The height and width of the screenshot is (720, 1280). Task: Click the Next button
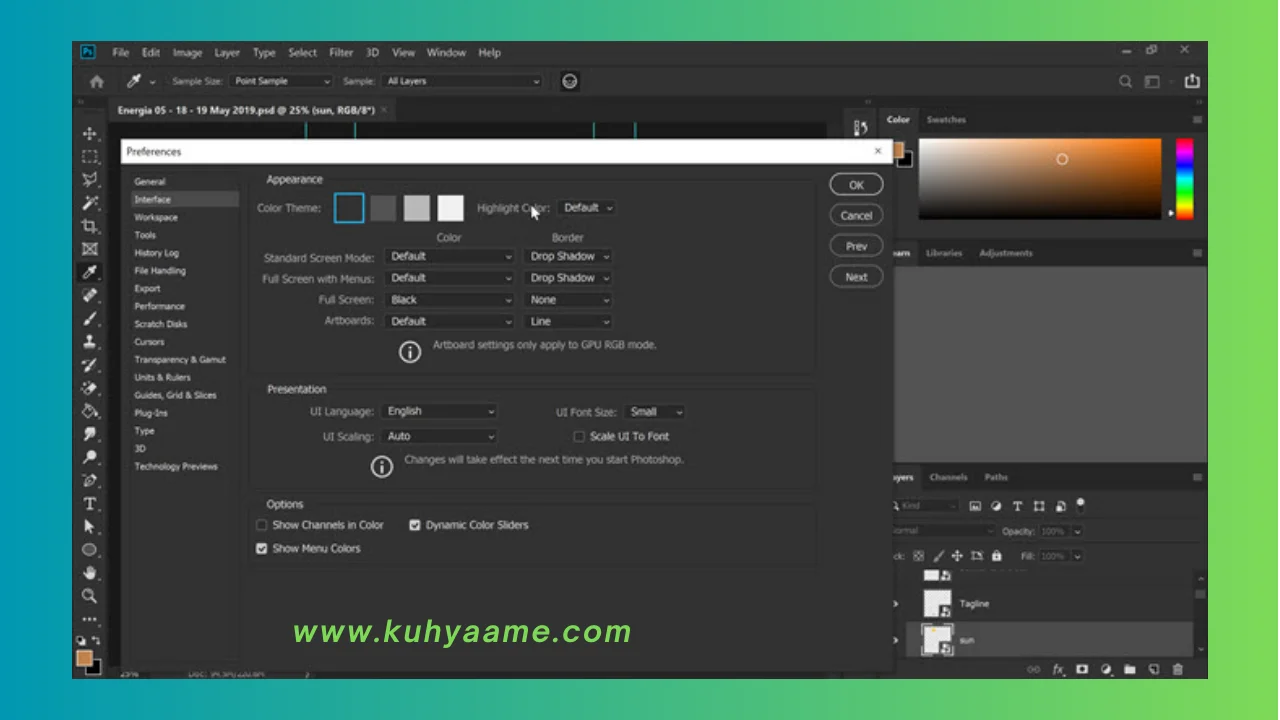[x=856, y=278]
